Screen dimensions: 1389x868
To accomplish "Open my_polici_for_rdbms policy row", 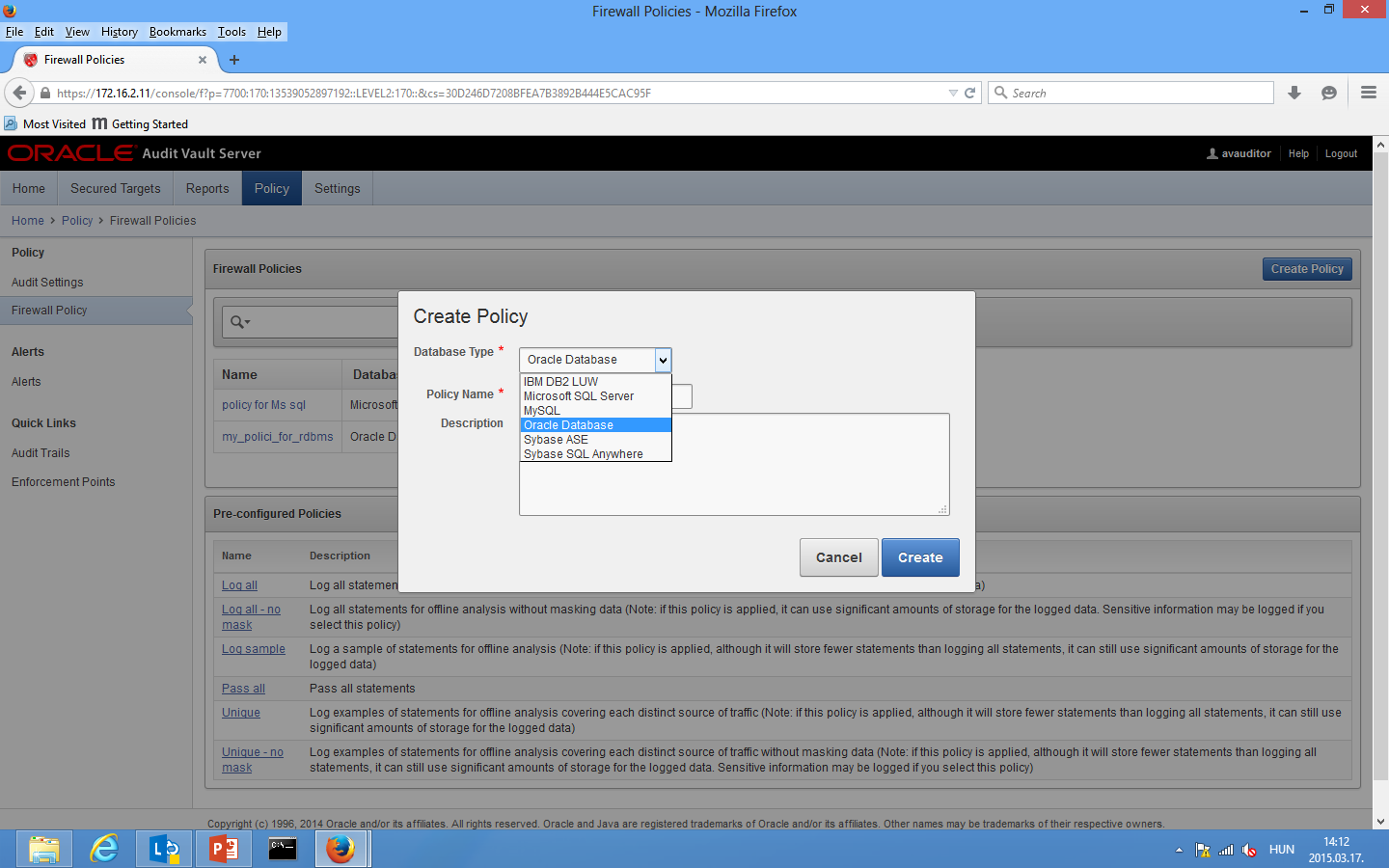I will pos(278,437).
